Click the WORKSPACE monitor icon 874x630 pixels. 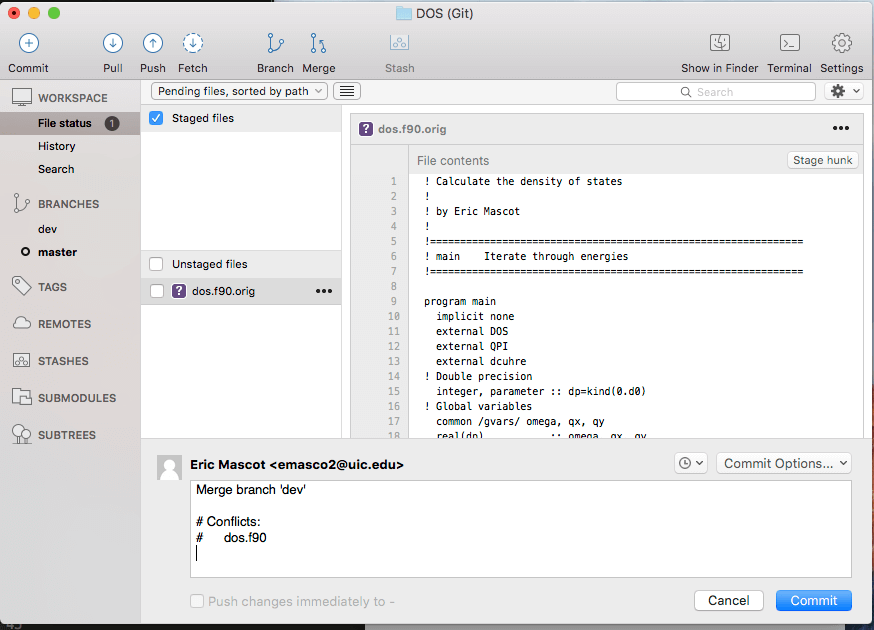pos(22,98)
